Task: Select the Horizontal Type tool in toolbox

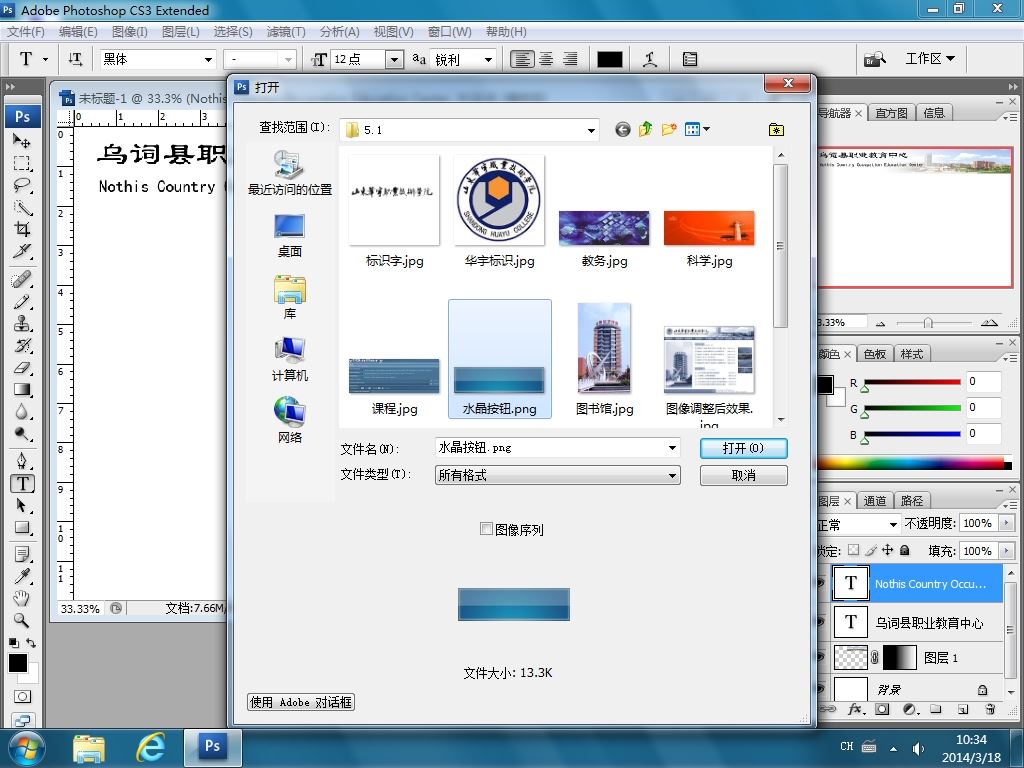Action: point(22,483)
